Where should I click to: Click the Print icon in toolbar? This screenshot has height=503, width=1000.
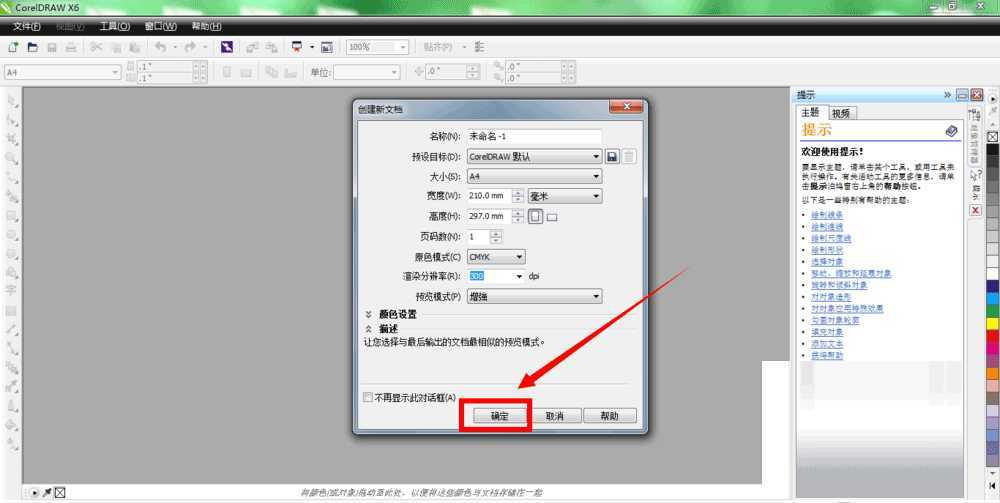pyautogui.click(x=71, y=47)
